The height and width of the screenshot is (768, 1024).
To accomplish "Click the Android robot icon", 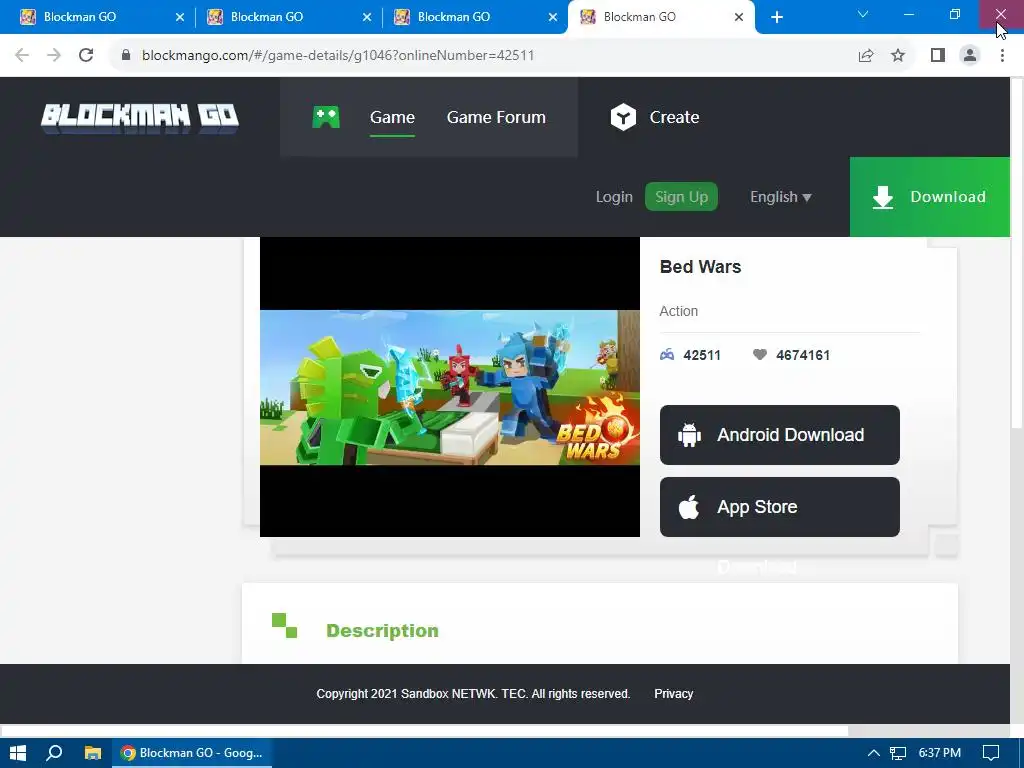I will [689, 435].
